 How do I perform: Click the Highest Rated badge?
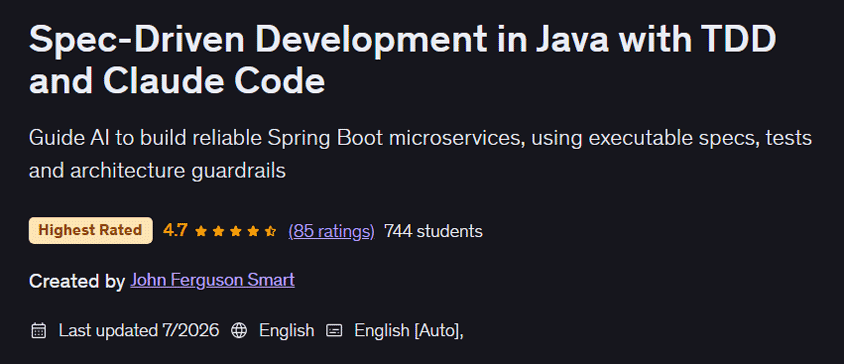point(90,230)
